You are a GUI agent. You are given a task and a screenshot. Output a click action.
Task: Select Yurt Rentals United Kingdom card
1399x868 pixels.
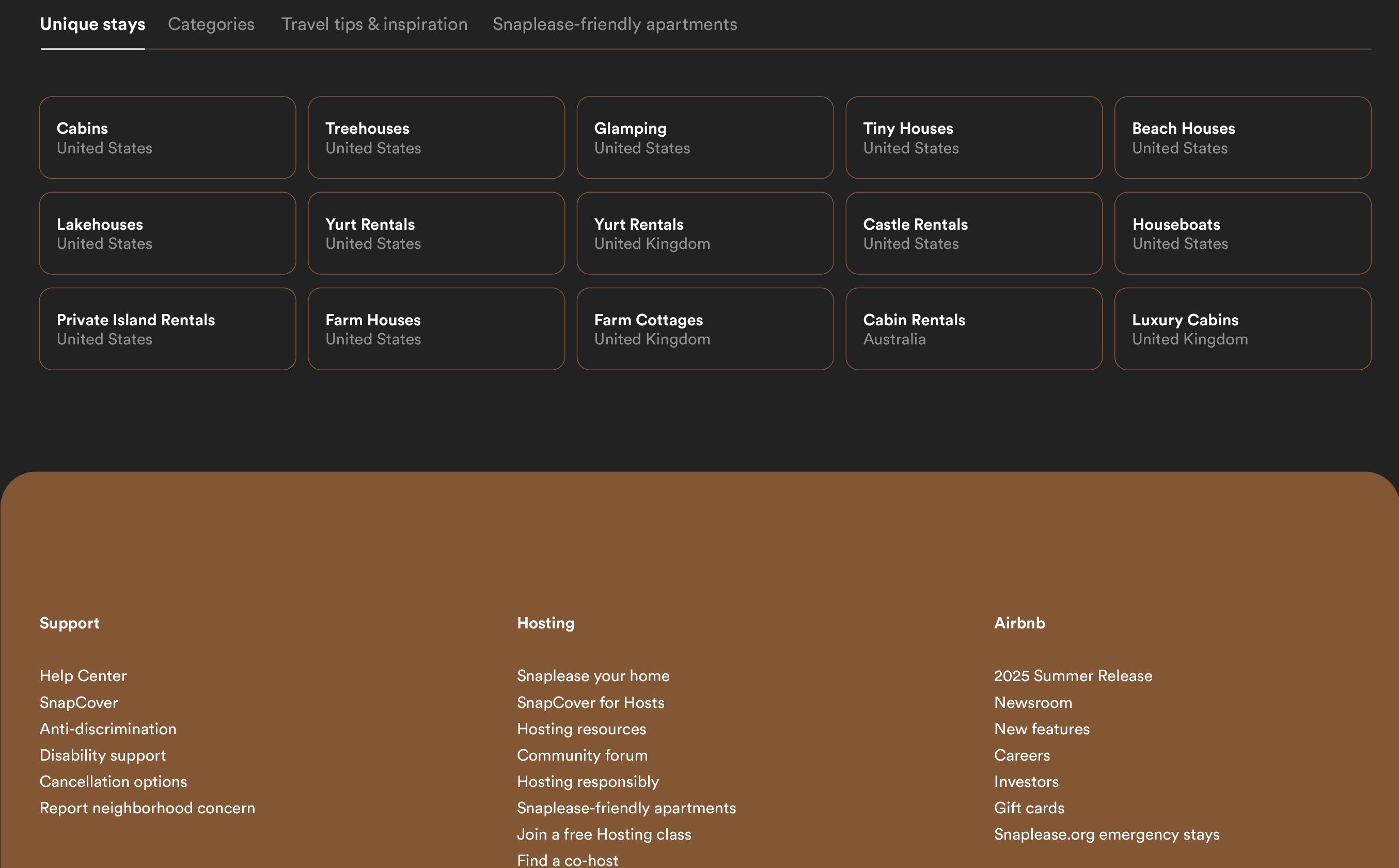(704, 233)
